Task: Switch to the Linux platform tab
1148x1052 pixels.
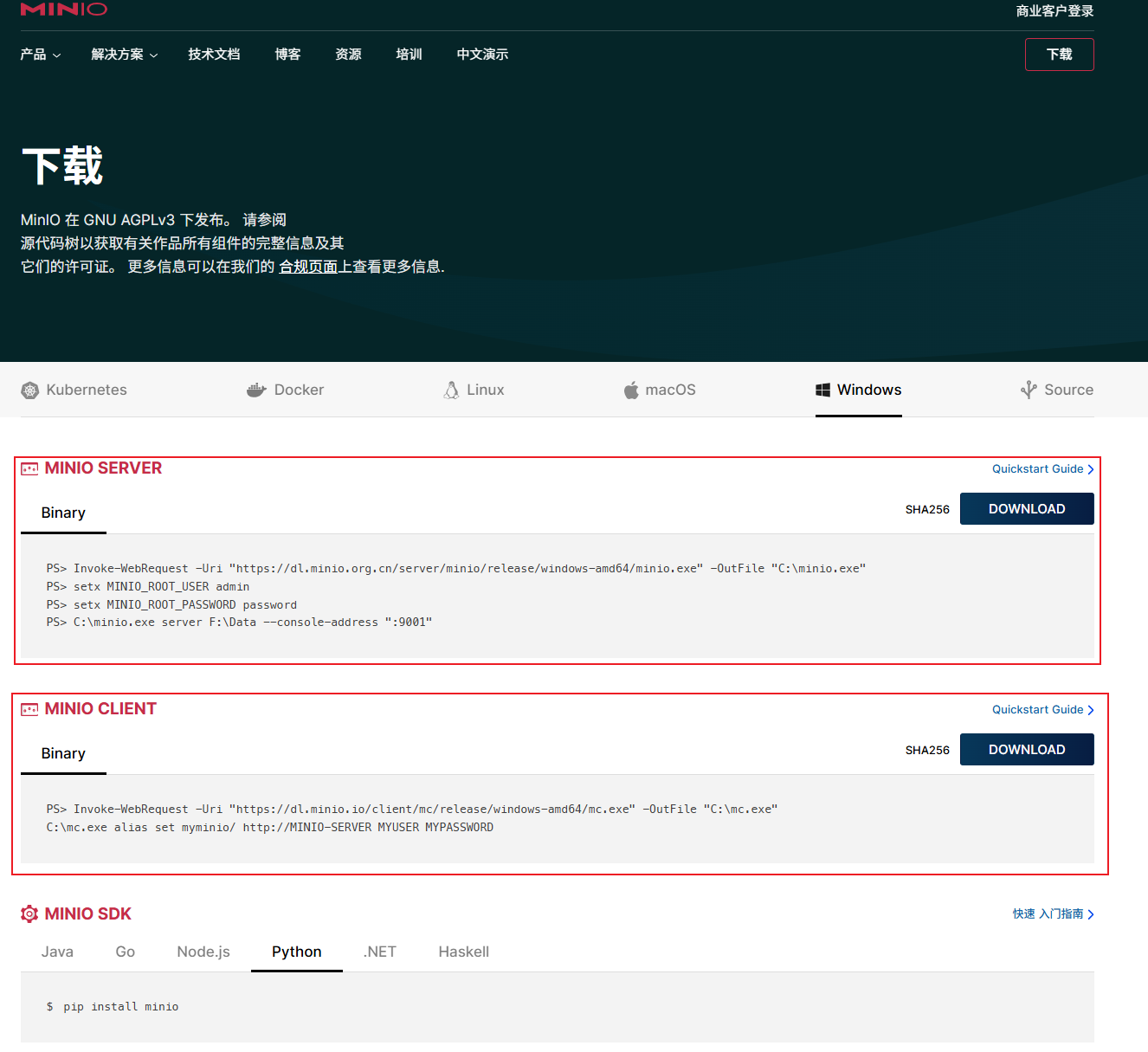Action: coord(474,390)
